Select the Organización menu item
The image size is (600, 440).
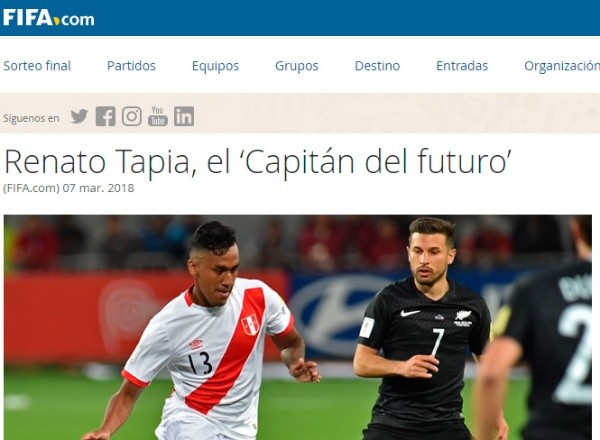[562, 66]
